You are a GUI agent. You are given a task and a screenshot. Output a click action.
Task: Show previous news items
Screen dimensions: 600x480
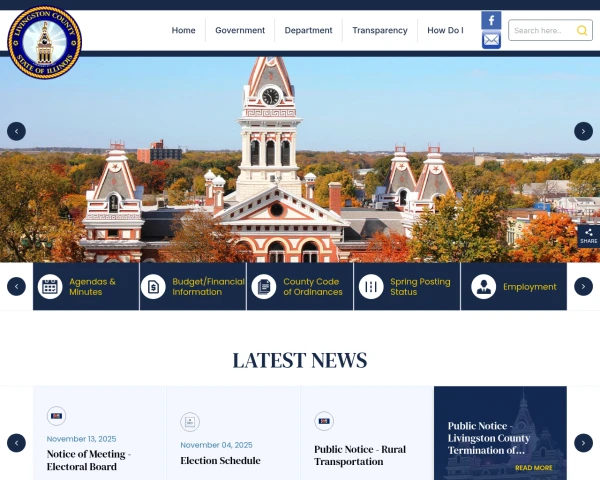click(x=16, y=443)
